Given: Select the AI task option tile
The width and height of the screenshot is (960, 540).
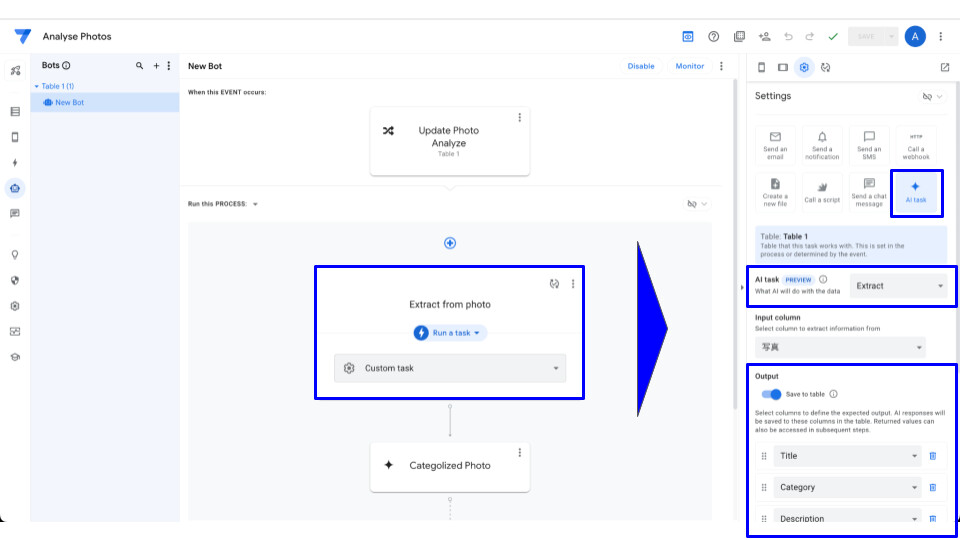Looking at the screenshot, I should [916, 190].
